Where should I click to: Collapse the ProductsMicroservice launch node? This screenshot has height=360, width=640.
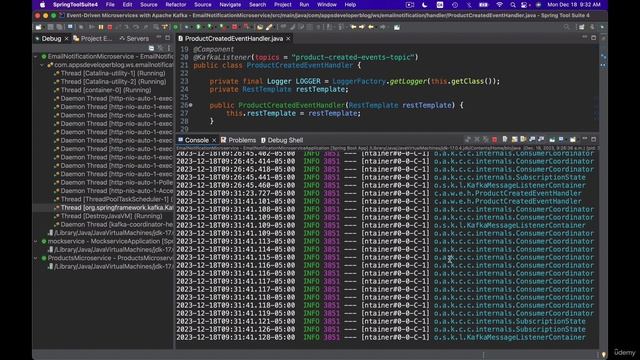(x=36, y=258)
